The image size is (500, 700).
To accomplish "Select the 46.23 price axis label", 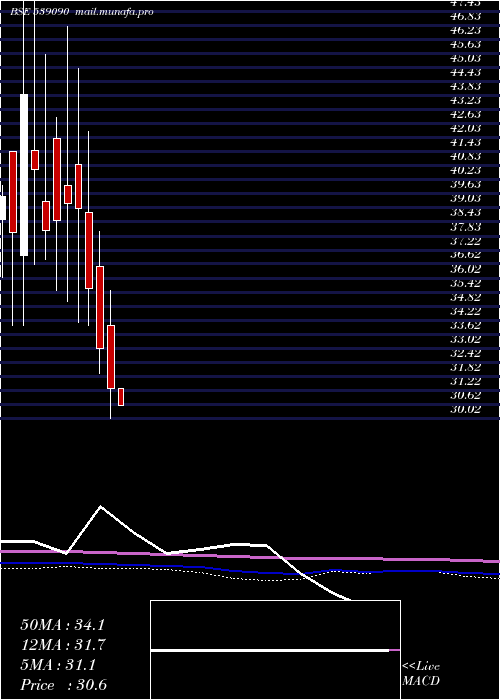I will tap(466, 30).
